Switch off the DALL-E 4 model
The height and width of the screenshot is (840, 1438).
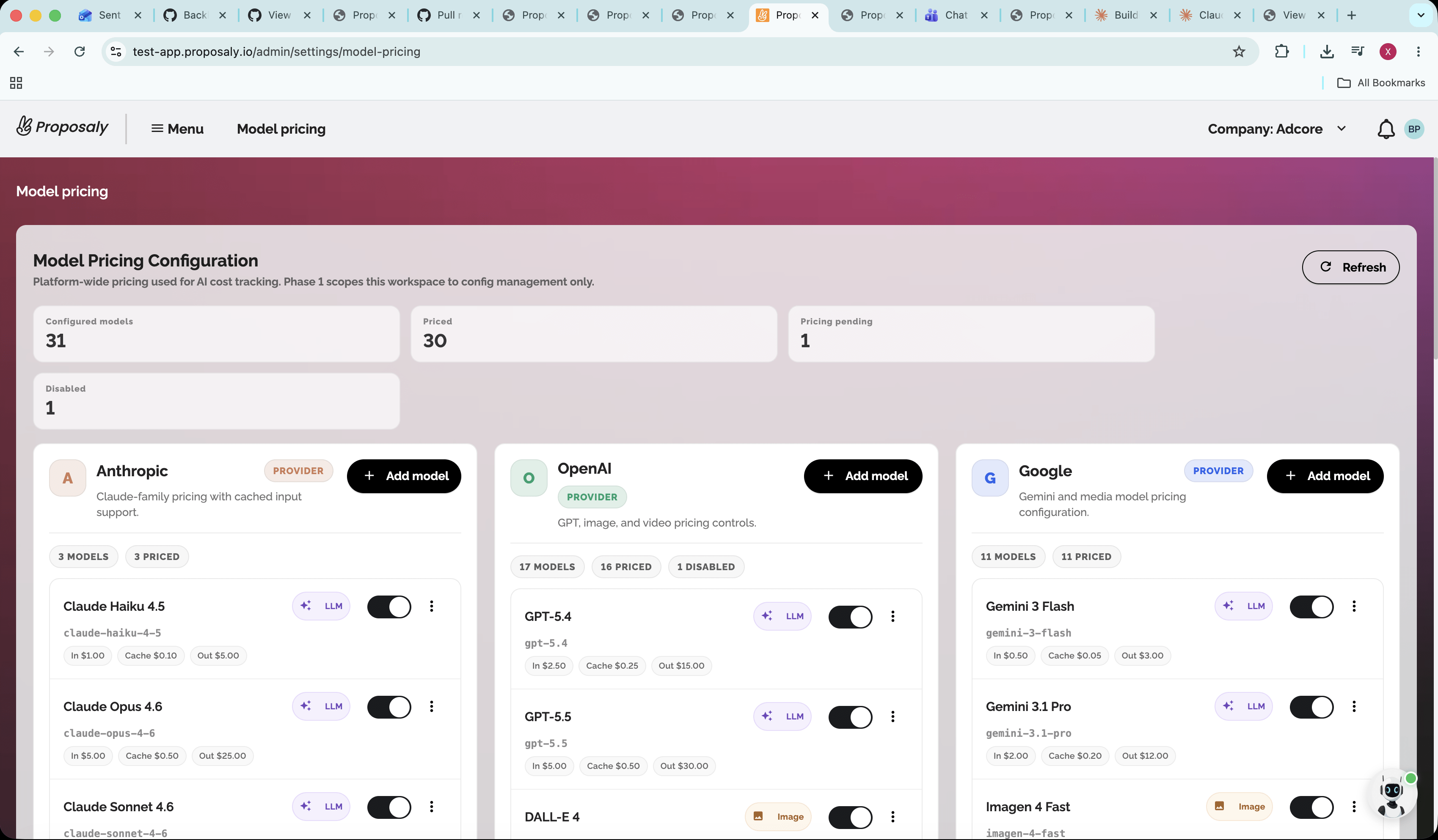coord(850,817)
